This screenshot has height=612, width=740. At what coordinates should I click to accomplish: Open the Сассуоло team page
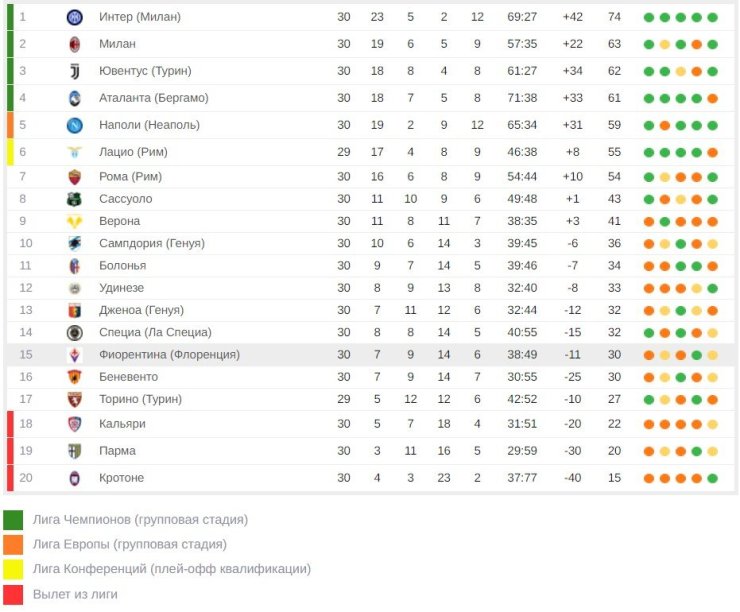pyautogui.click(x=126, y=199)
